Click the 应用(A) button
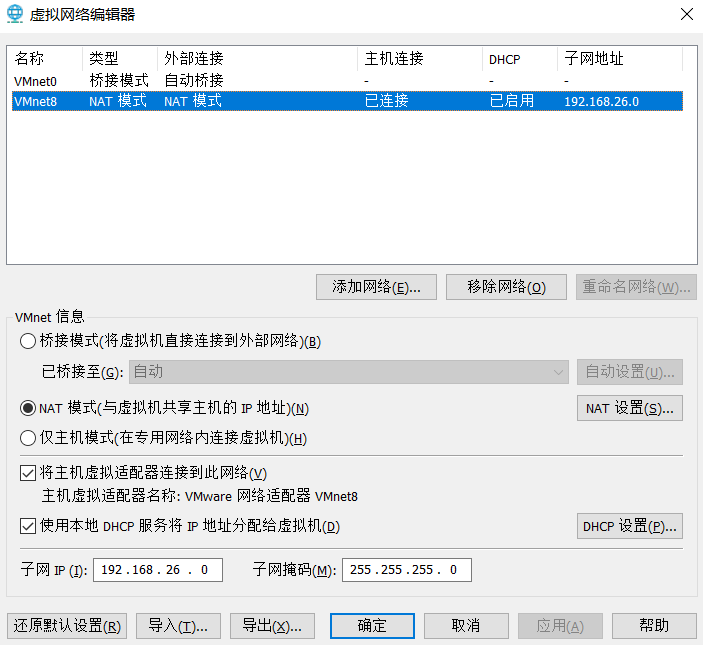The height and width of the screenshot is (645, 703). (560, 626)
